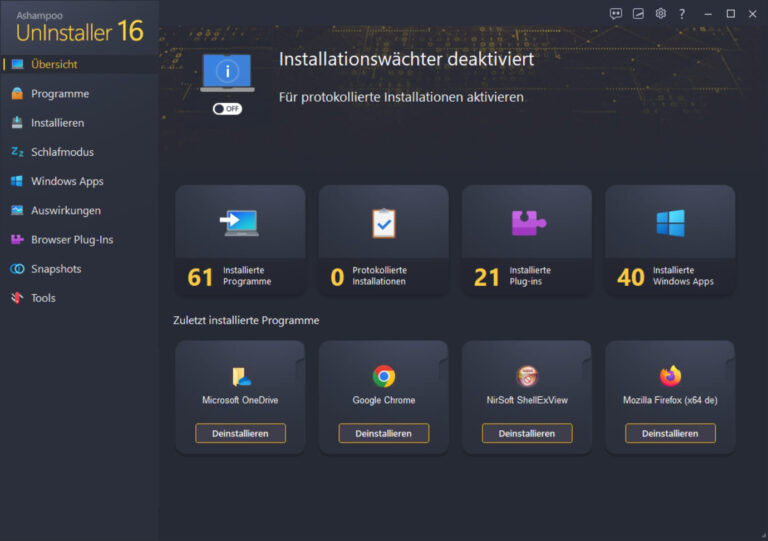This screenshot has height=541, width=768.
Task: Click the Snapshots rings icon
Action: [x=17, y=269]
